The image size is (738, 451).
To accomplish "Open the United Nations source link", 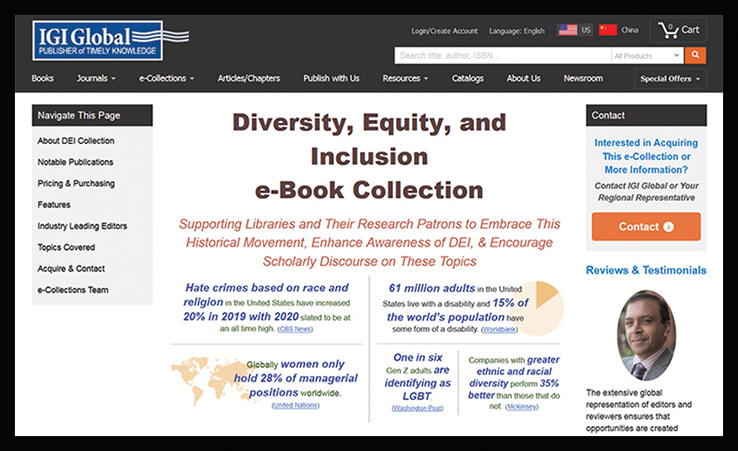I will pyautogui.click(x=296, y=405).
